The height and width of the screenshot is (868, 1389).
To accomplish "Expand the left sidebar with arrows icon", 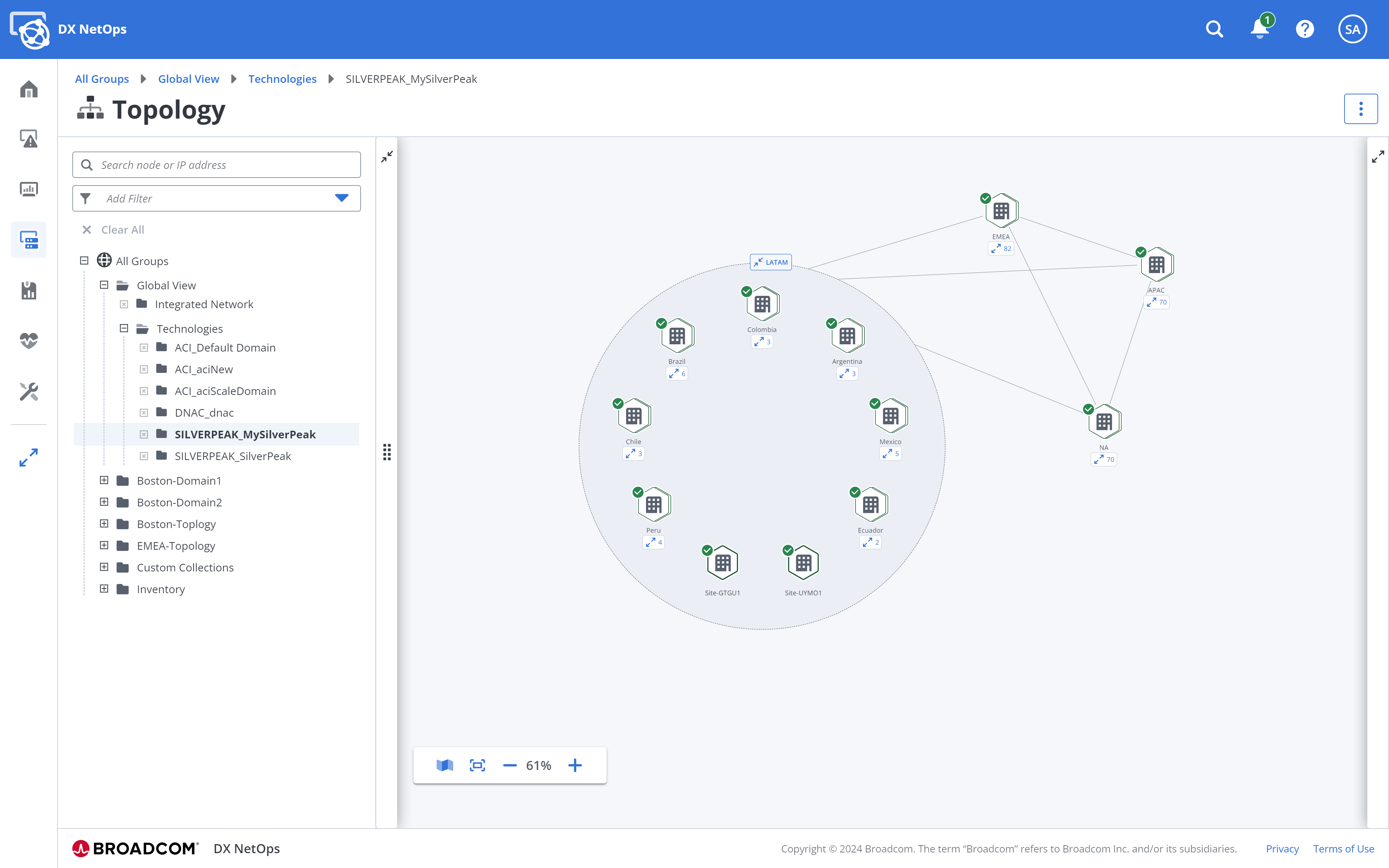I will (x=29, y=458).
